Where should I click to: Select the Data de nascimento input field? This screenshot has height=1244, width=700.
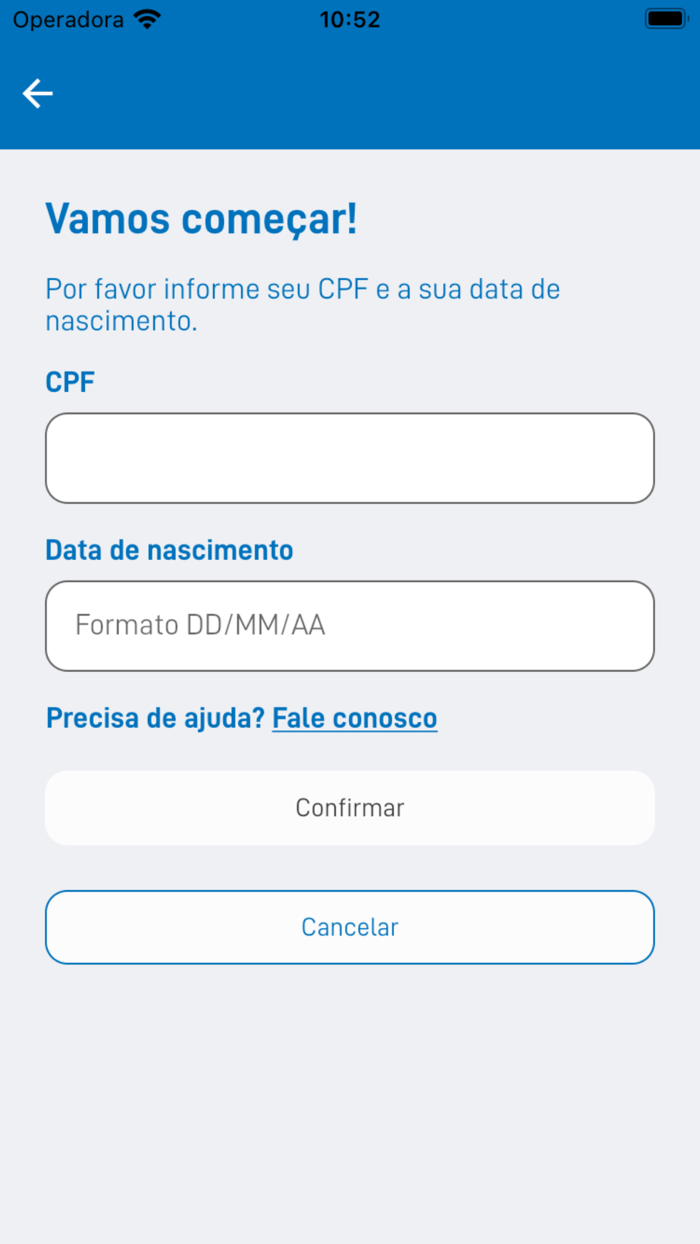pyautogui.click(x=350, y=625)
